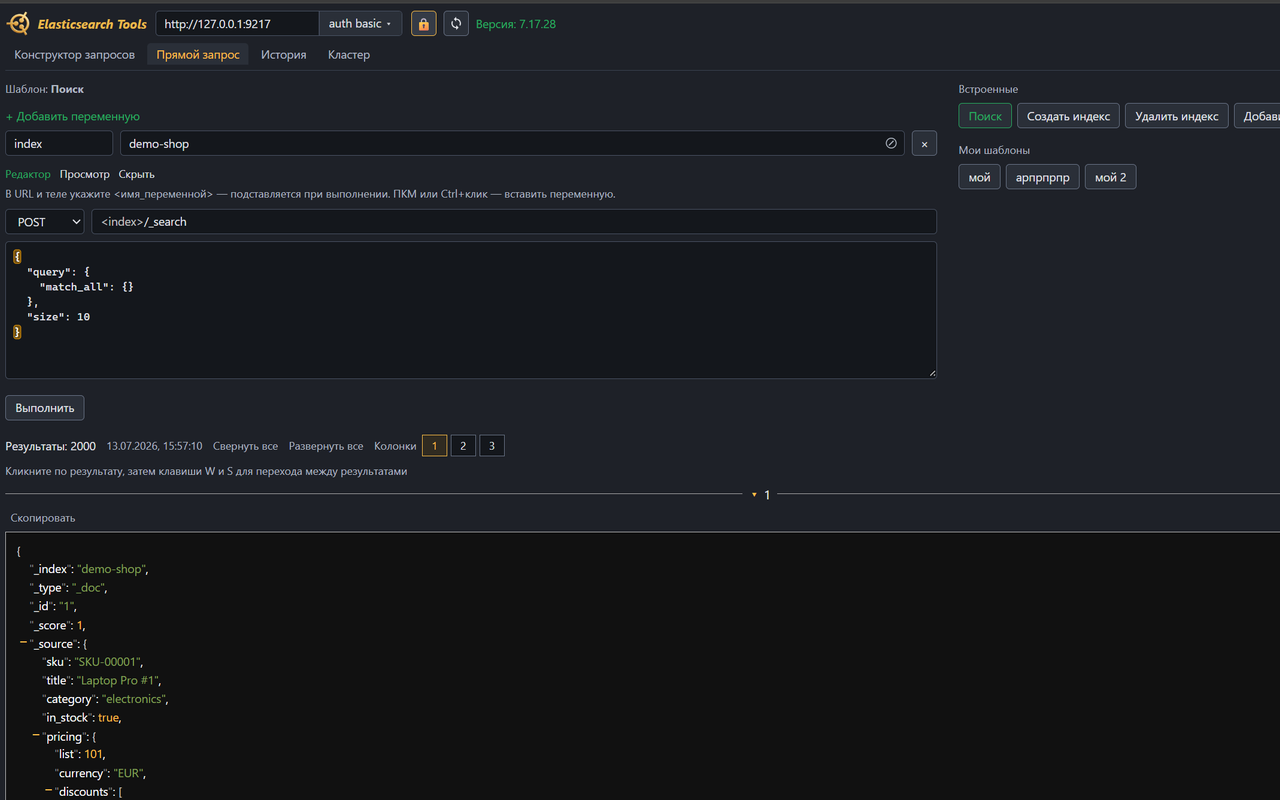Click the _index "demo-shop" value in result

(112, 569)
